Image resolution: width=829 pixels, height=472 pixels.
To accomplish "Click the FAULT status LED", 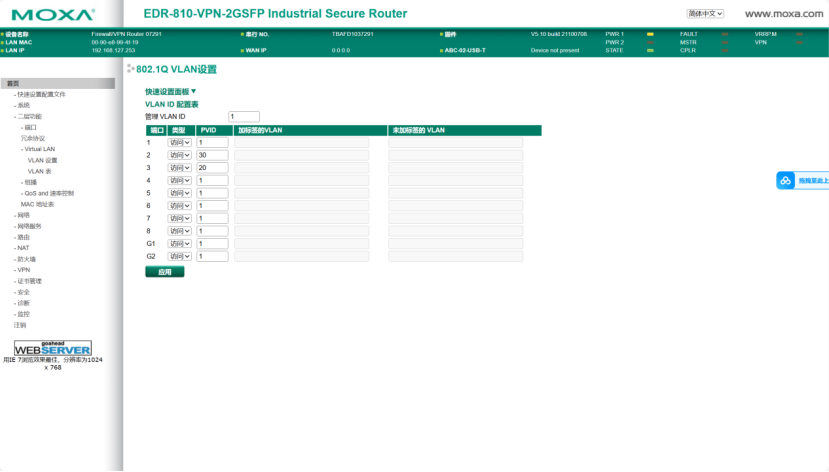I will point(725,34).
